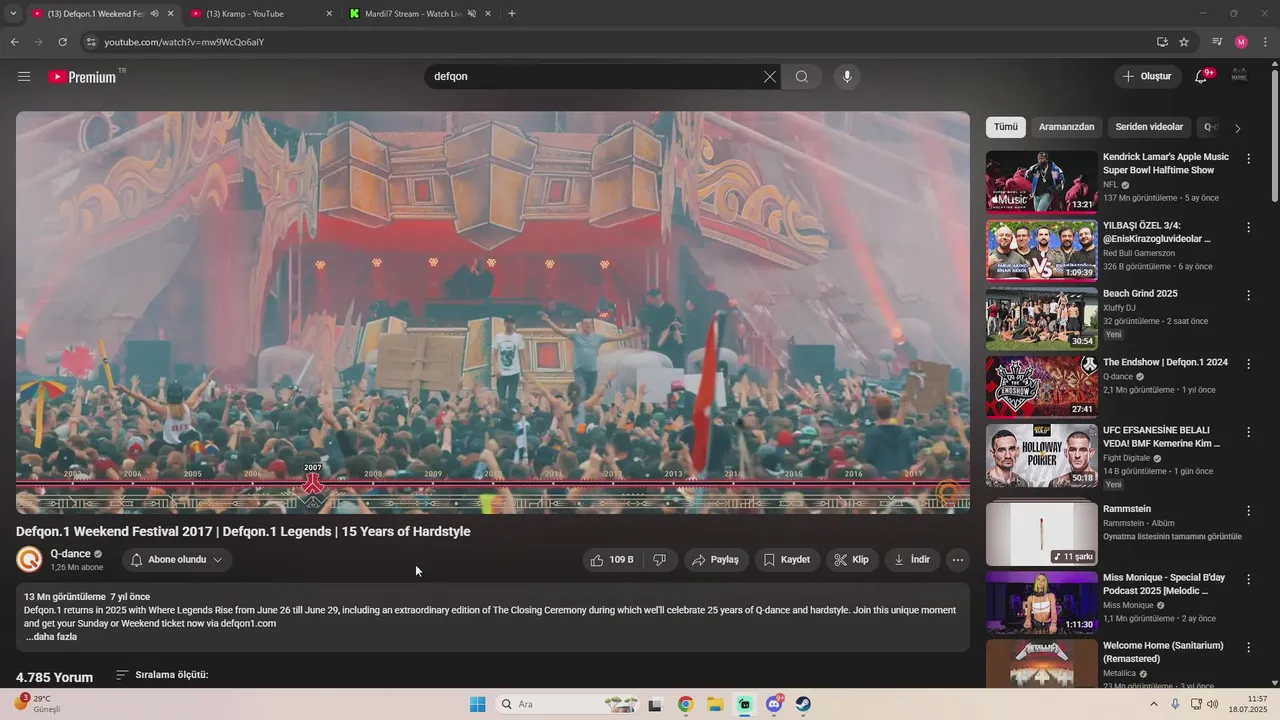This screenshot has width=1280, height=720.
Task: Start voice search with microphone
Action: (847, 77)
